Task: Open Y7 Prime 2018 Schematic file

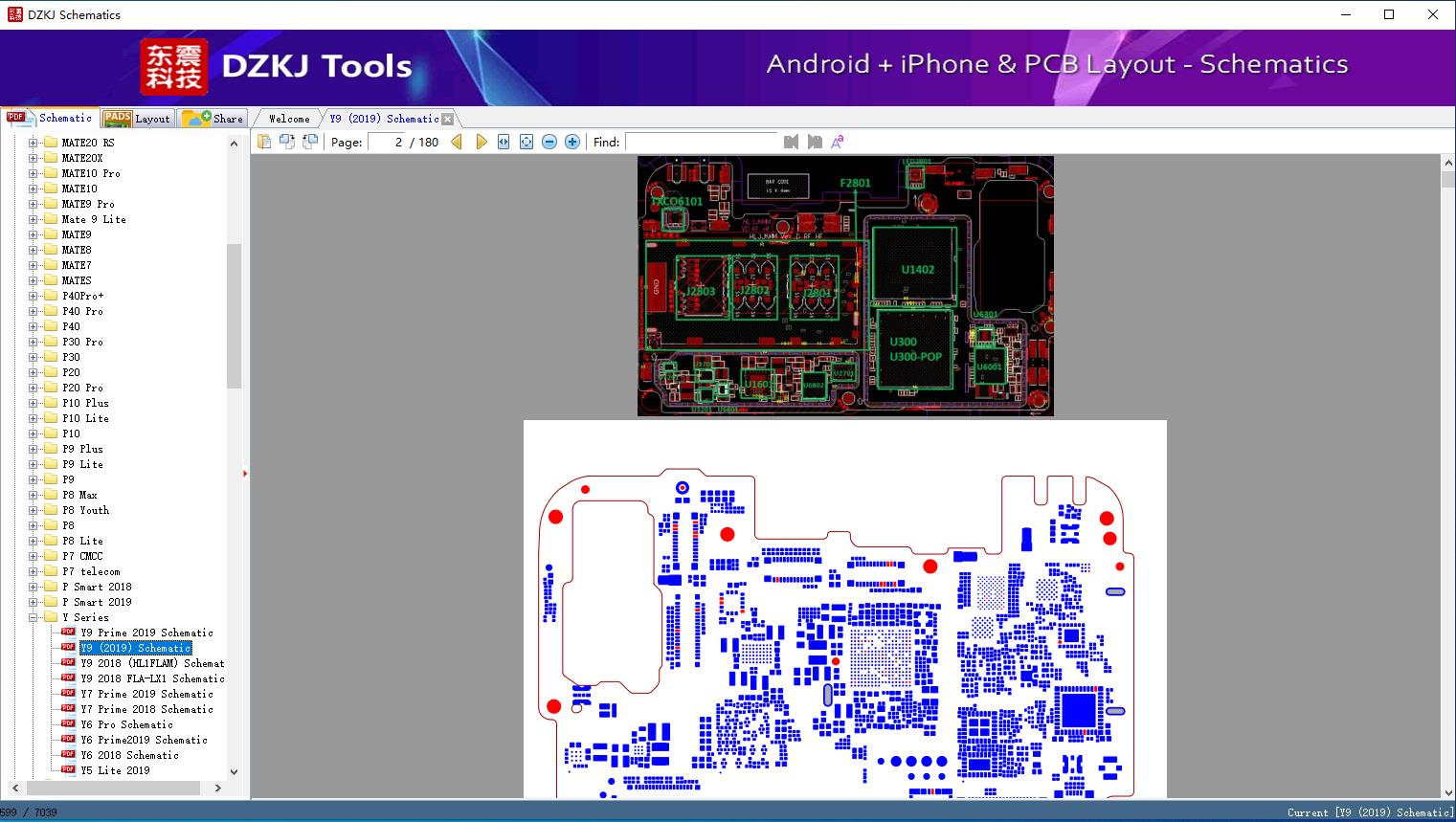Action: 146,709
